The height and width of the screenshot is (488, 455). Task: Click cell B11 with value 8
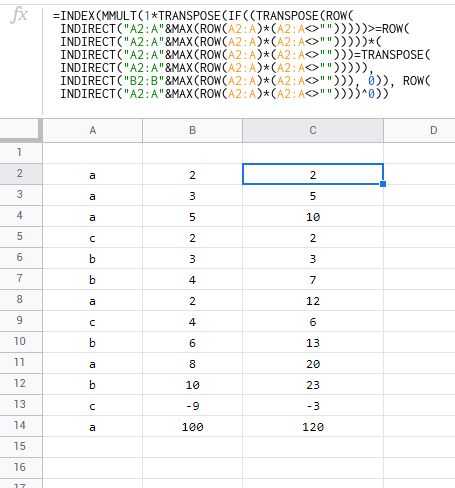[x=192, y=363]
